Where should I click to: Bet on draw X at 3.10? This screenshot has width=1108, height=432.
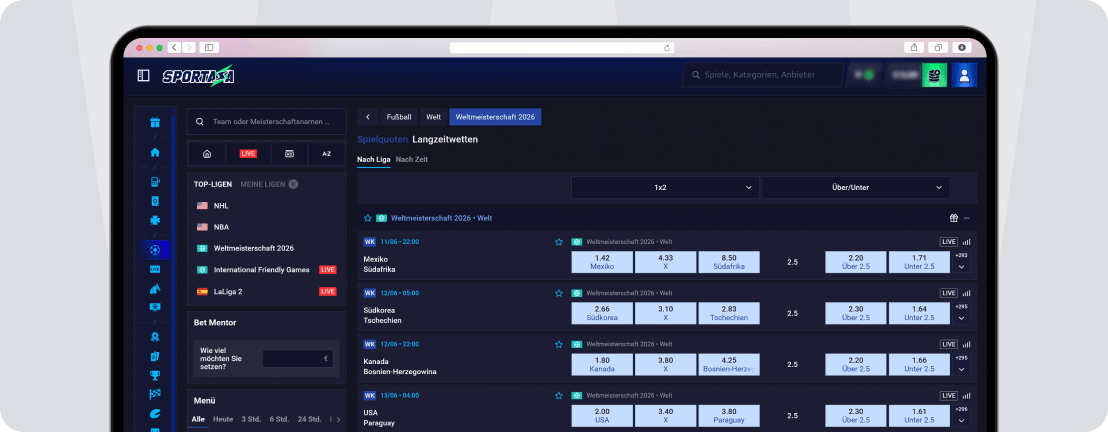[x=666, y=313]
